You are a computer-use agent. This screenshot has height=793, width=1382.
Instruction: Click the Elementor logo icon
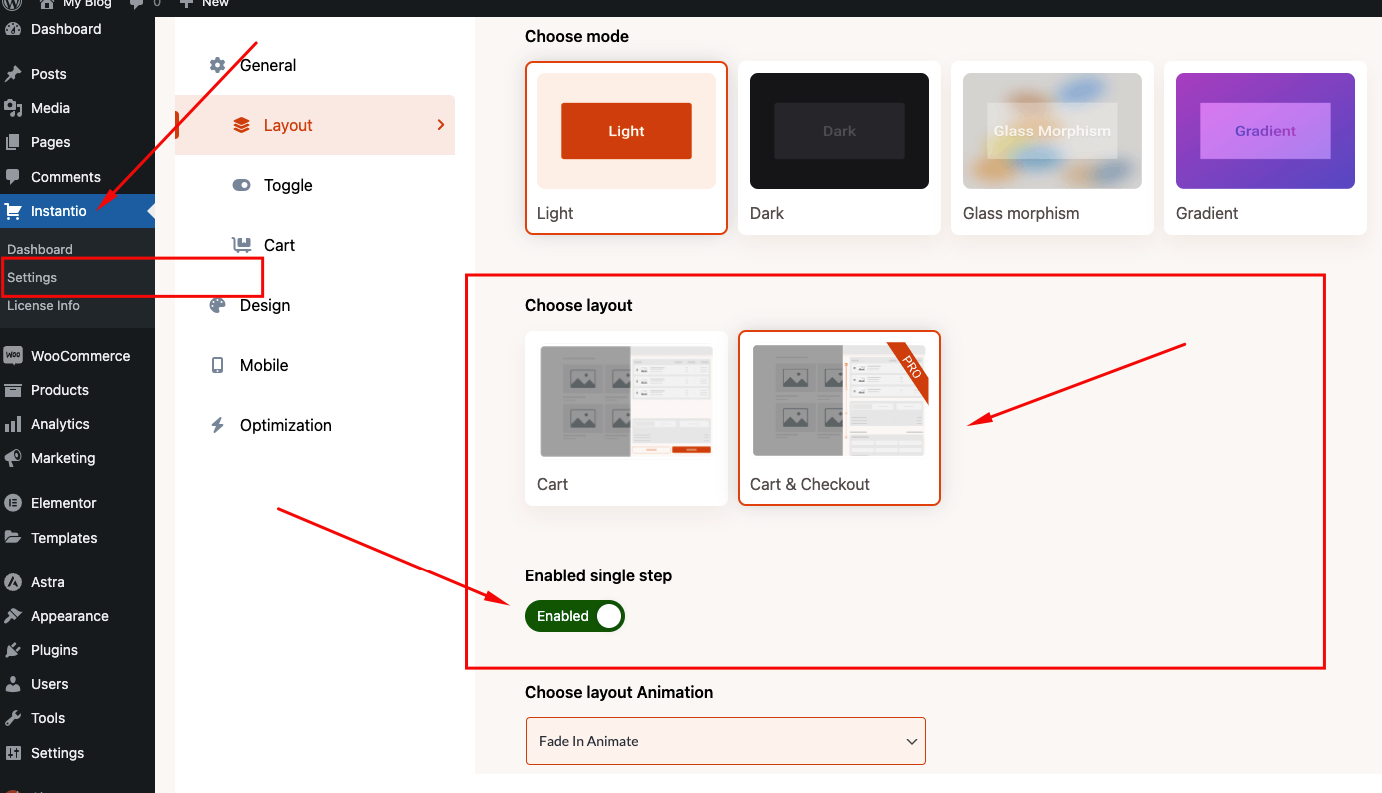pos(13,503)
